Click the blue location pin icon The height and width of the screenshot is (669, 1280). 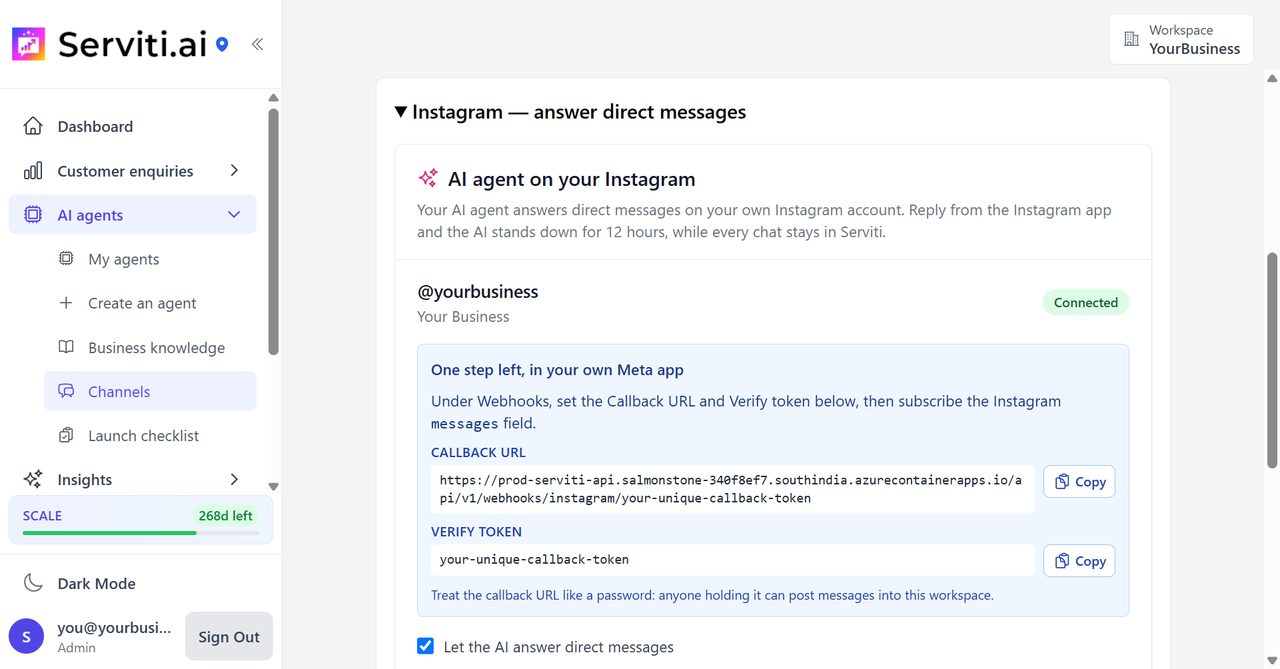tap(222, 44)
